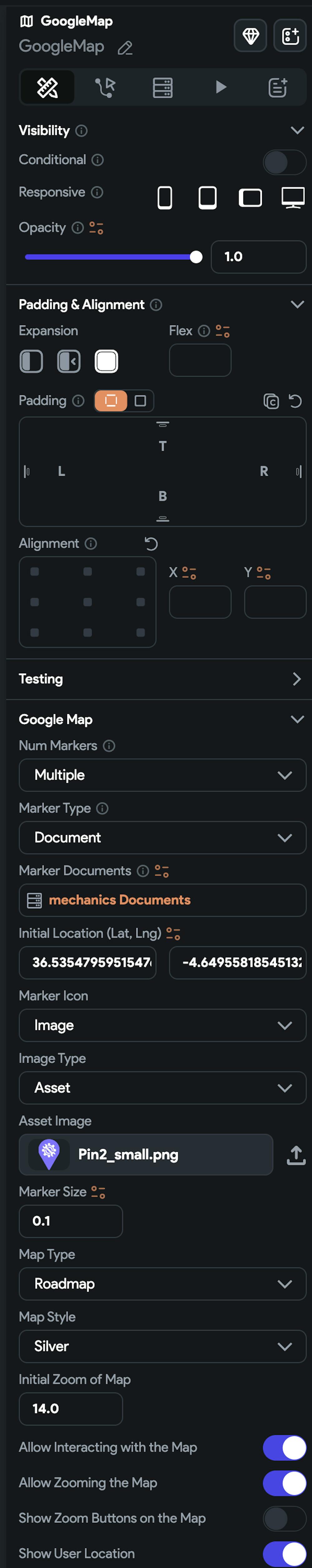This screenshot has height=1568, width=312.
Task: Click the add-component icon at top right
Action: [x=290, y=36]
